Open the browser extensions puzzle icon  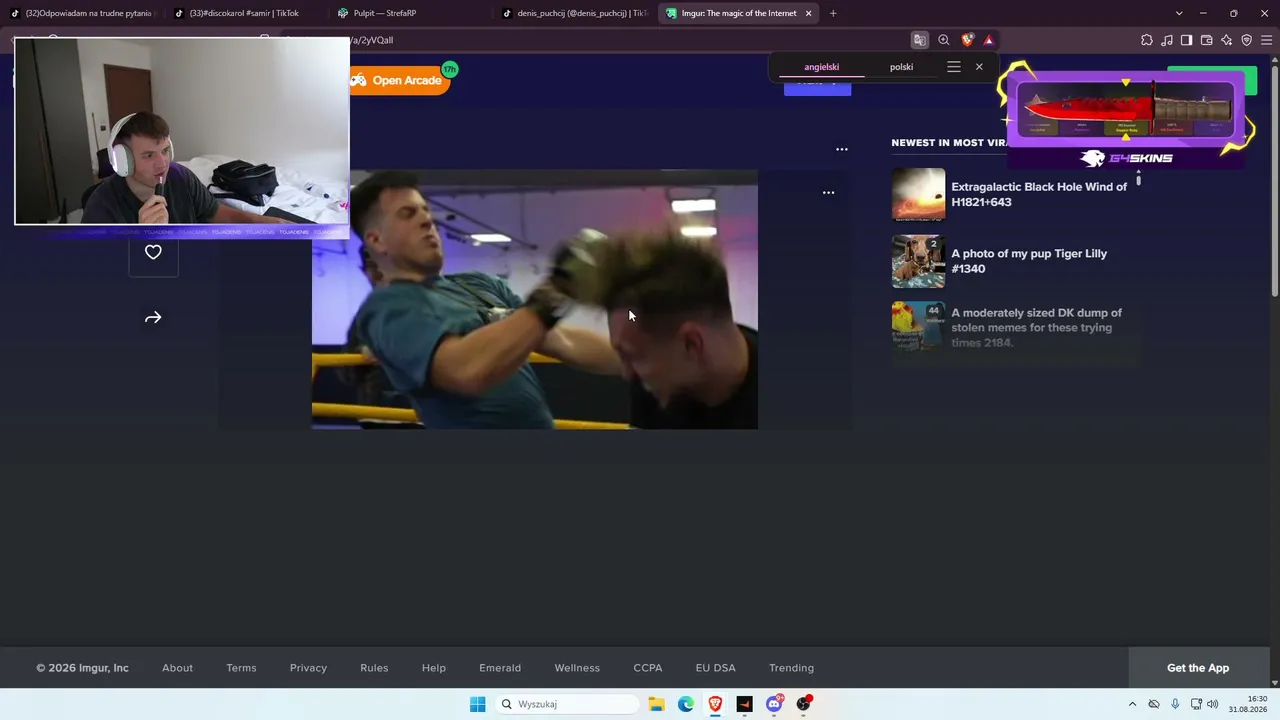tap(1147, 40)
